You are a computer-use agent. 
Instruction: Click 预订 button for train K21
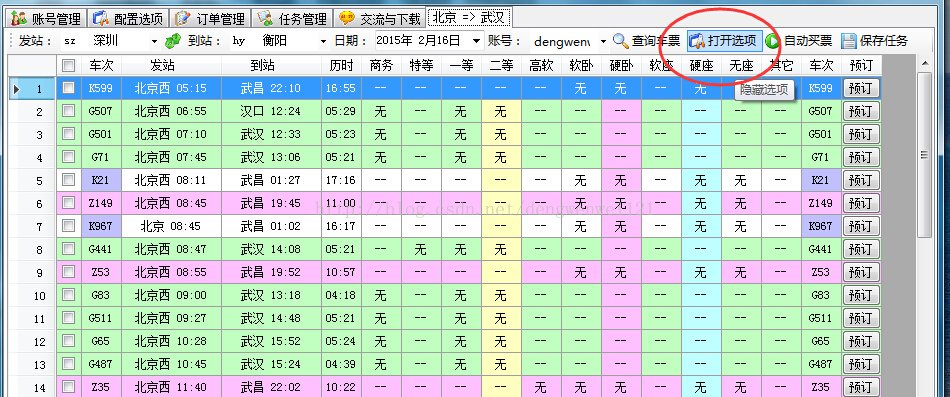tap(861, 181)
